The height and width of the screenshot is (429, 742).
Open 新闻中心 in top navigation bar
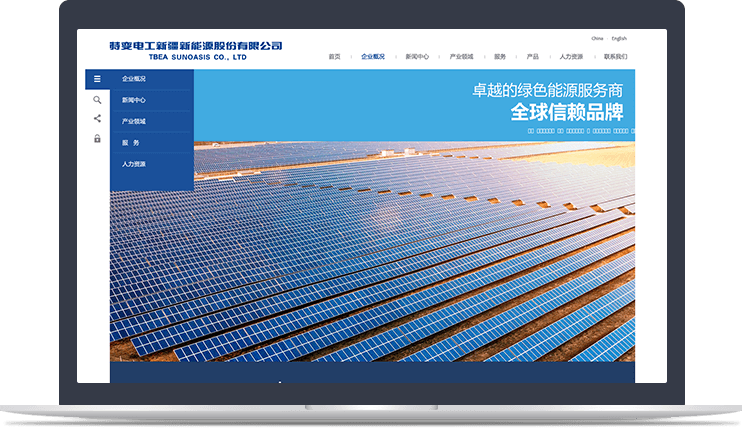pos(417,57)
